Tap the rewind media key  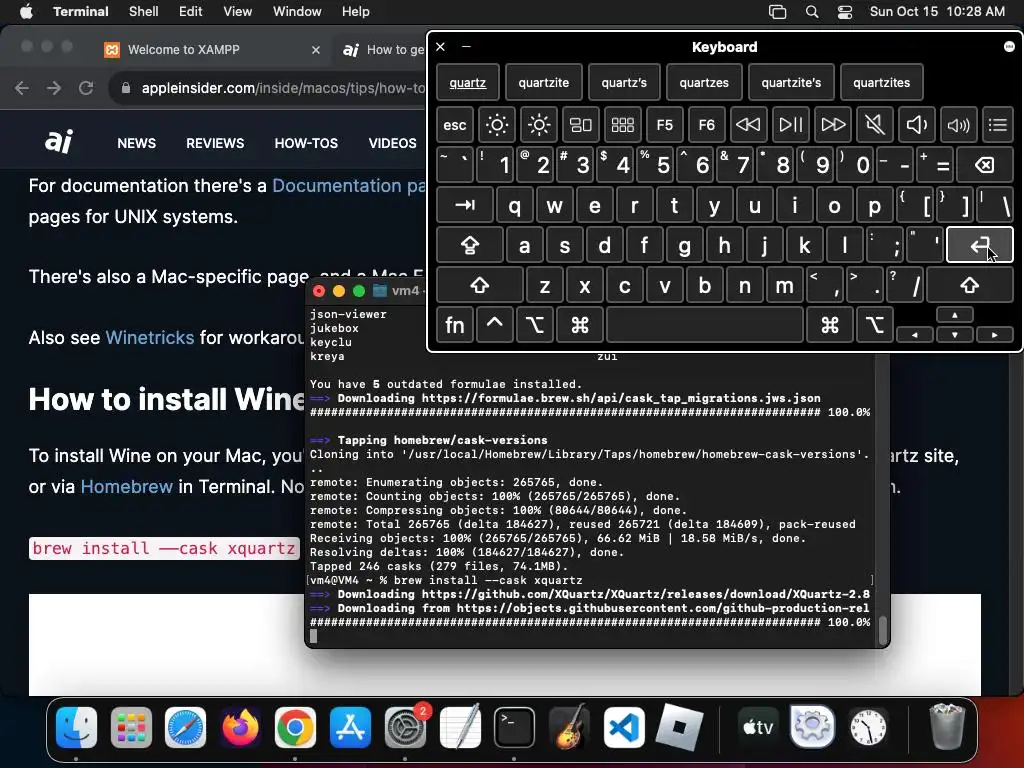click(748, 125)
